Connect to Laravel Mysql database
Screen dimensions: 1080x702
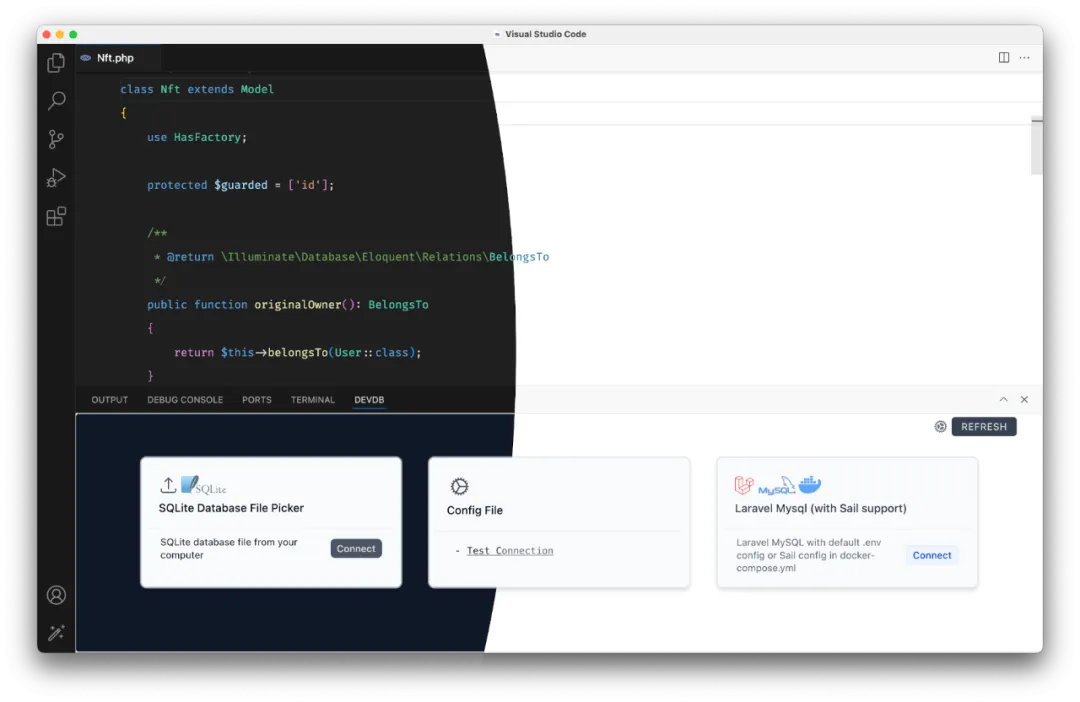point(932,555)
